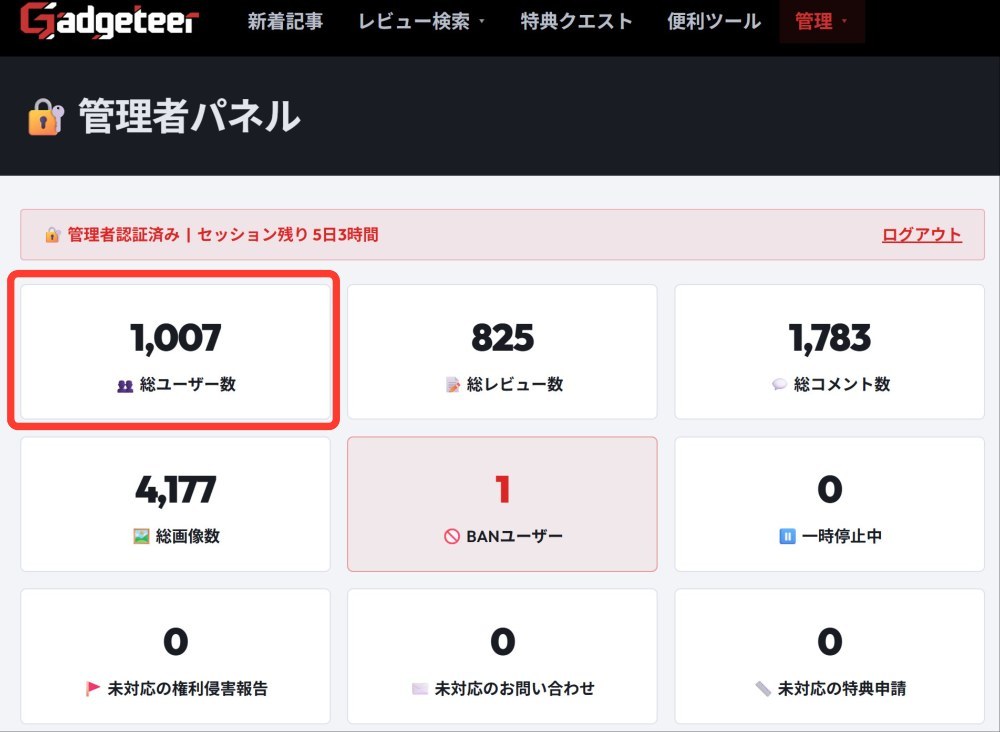Screen dimensions: 1000x732
Task: Open the BANユーザー card
Action: tap(502, 504)
